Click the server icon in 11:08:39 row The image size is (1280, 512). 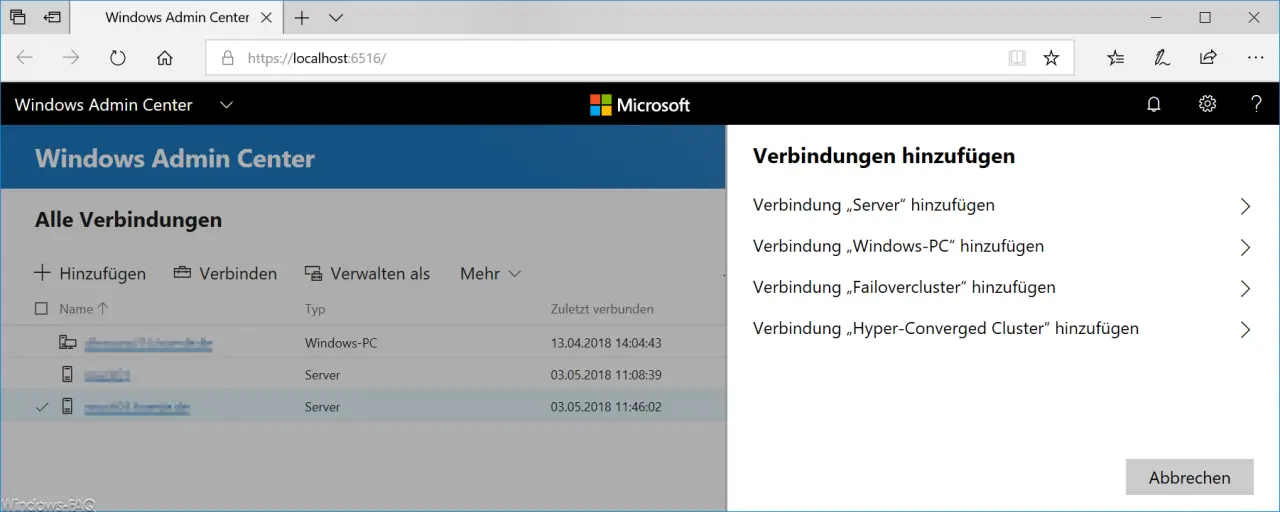point(68,375)
